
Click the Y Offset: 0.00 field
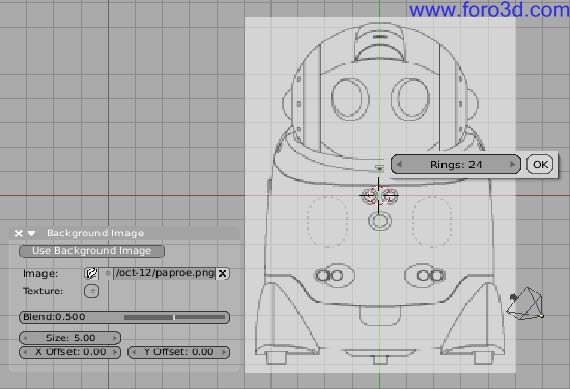point(179,352)
